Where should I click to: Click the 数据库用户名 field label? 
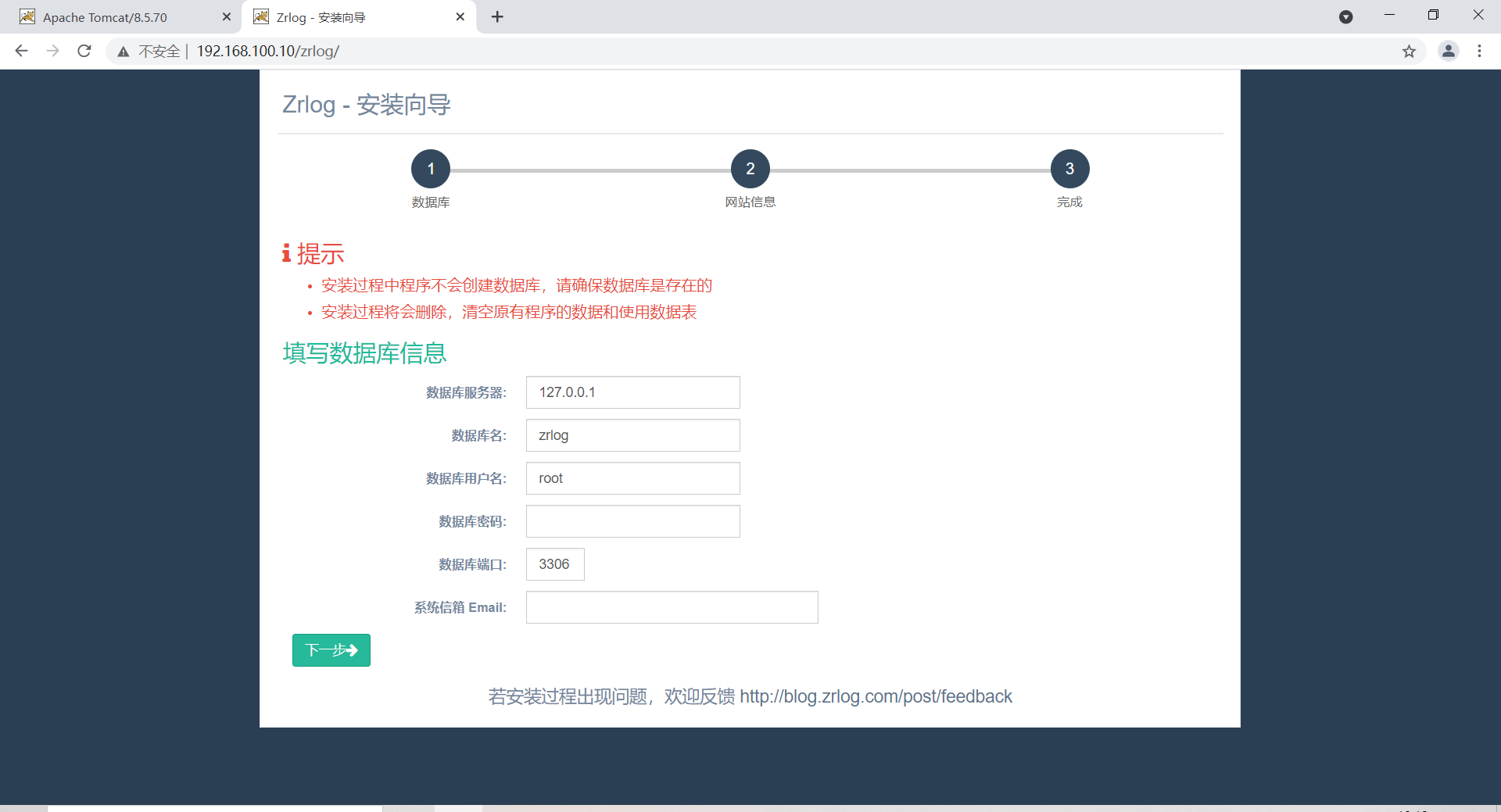[x=466, y=478]
